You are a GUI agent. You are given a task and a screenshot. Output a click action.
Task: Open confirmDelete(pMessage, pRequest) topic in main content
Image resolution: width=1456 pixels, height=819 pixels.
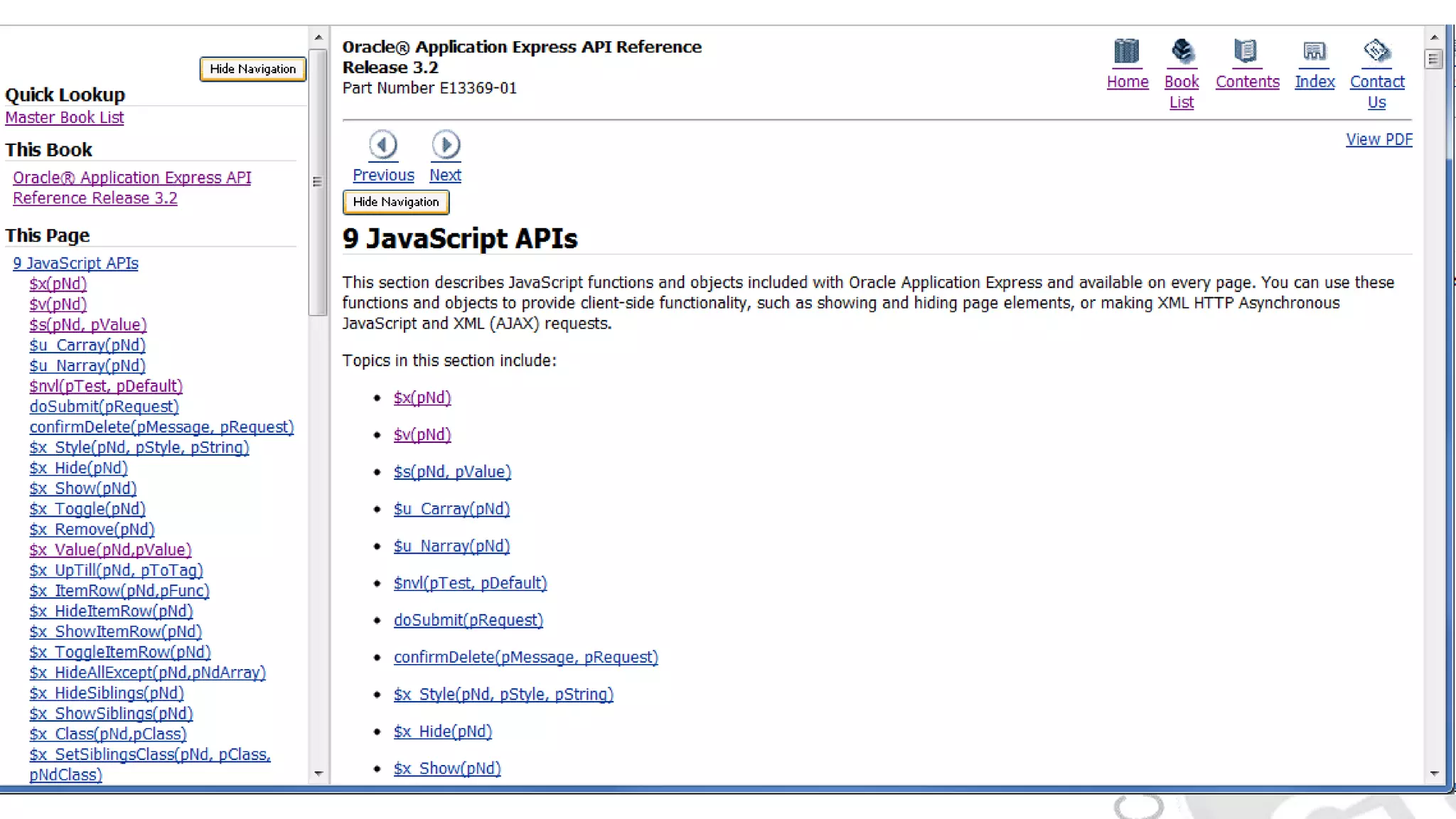pyautogui.click(x=525, y=657)
